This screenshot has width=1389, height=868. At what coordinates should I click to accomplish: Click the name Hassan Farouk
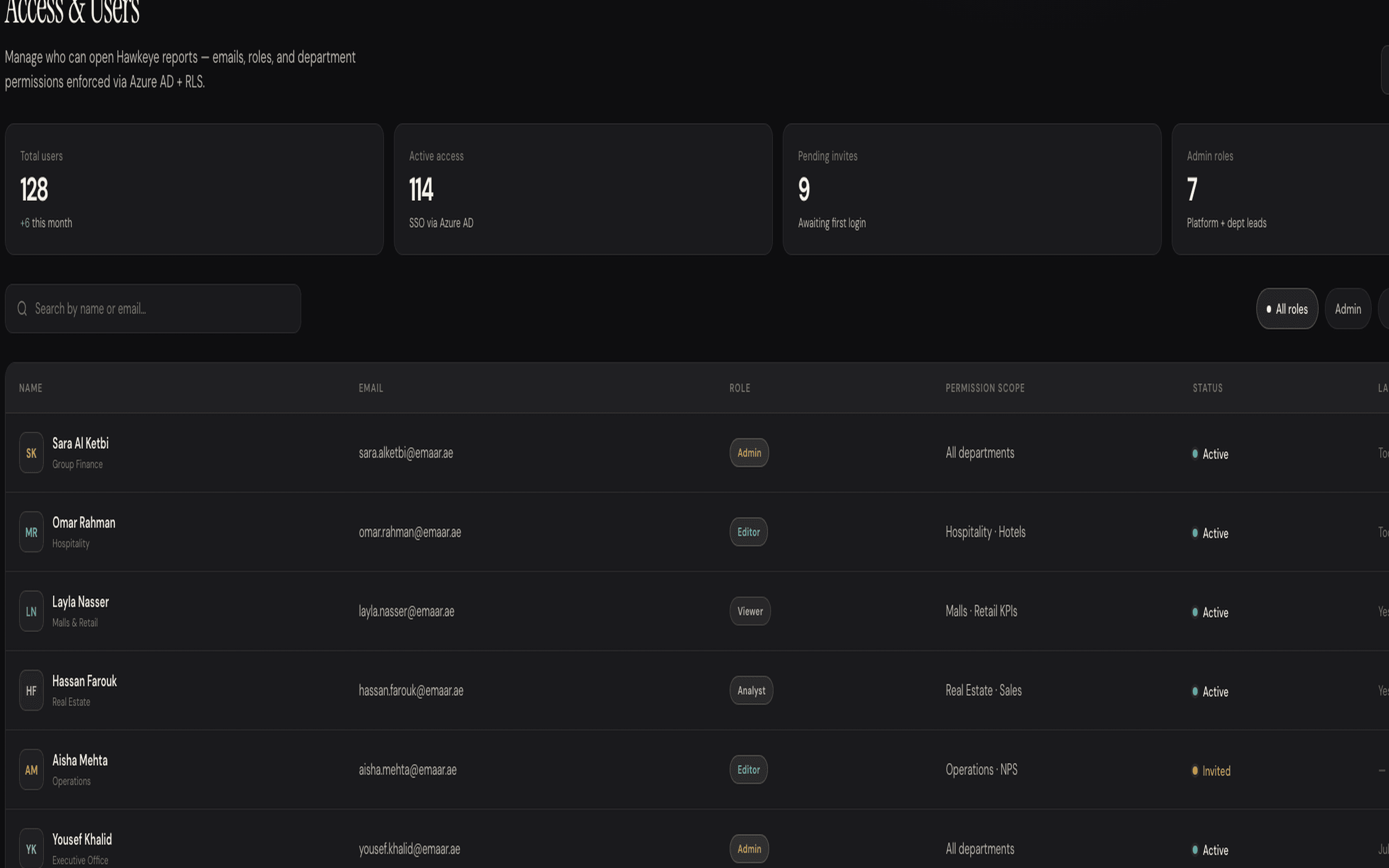(84, 681)
